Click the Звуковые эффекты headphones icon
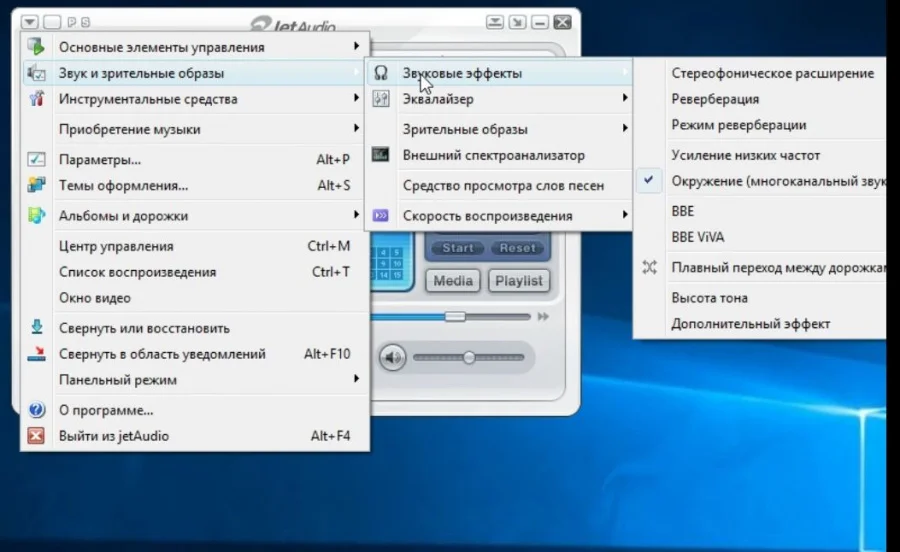The width and height of the screenshot is (900, 552). [x=381, y=73]
